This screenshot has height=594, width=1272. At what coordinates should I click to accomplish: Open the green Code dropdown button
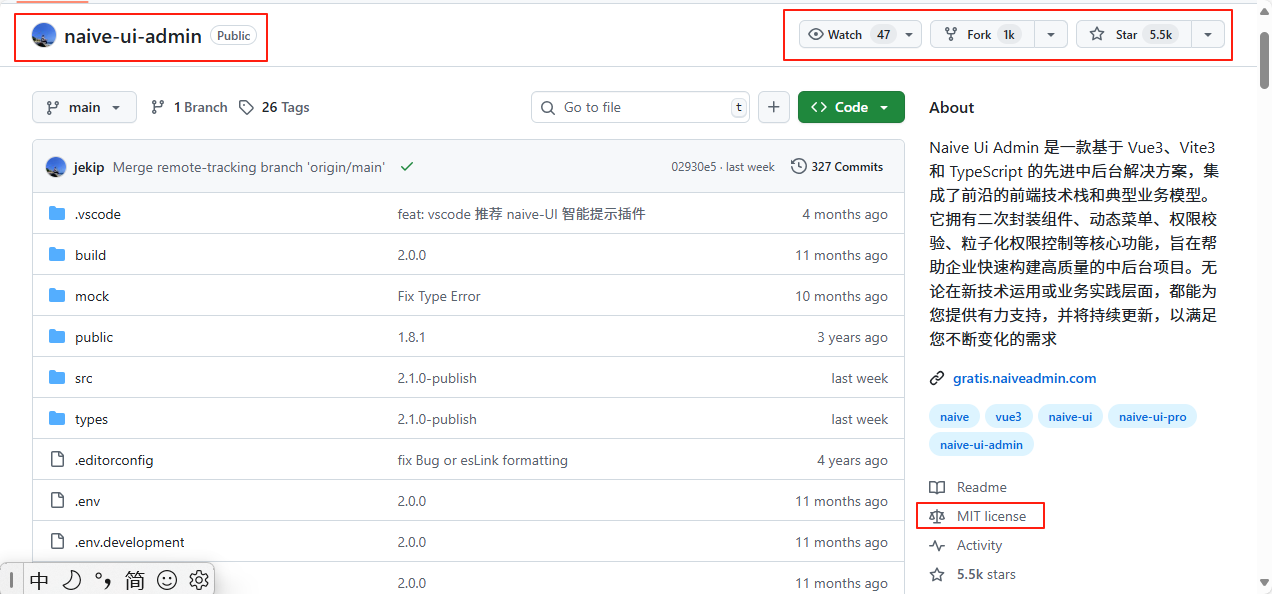click(851, 107)
